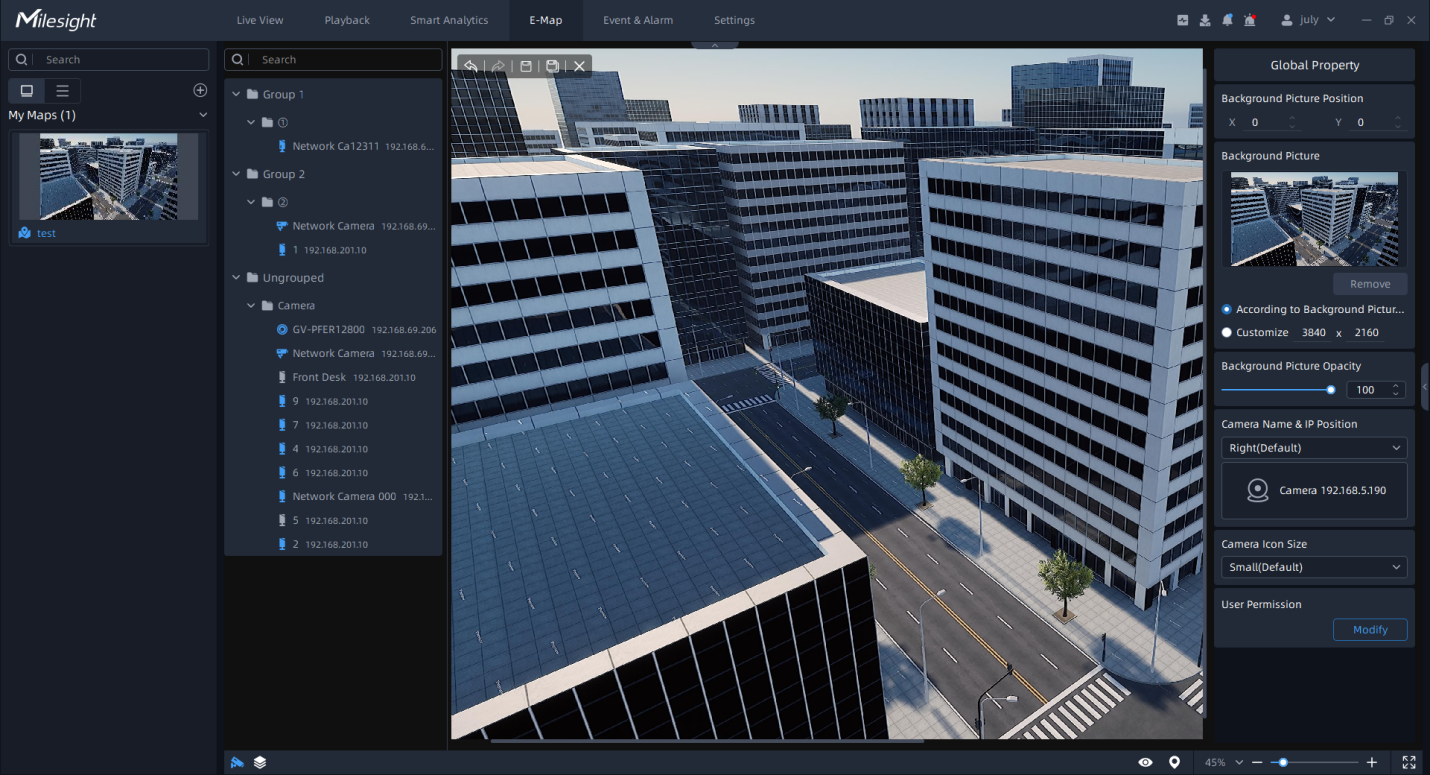Click Remove under Background Picture
Viewport: 1430px width, 775px height.
pos(1369,284)
